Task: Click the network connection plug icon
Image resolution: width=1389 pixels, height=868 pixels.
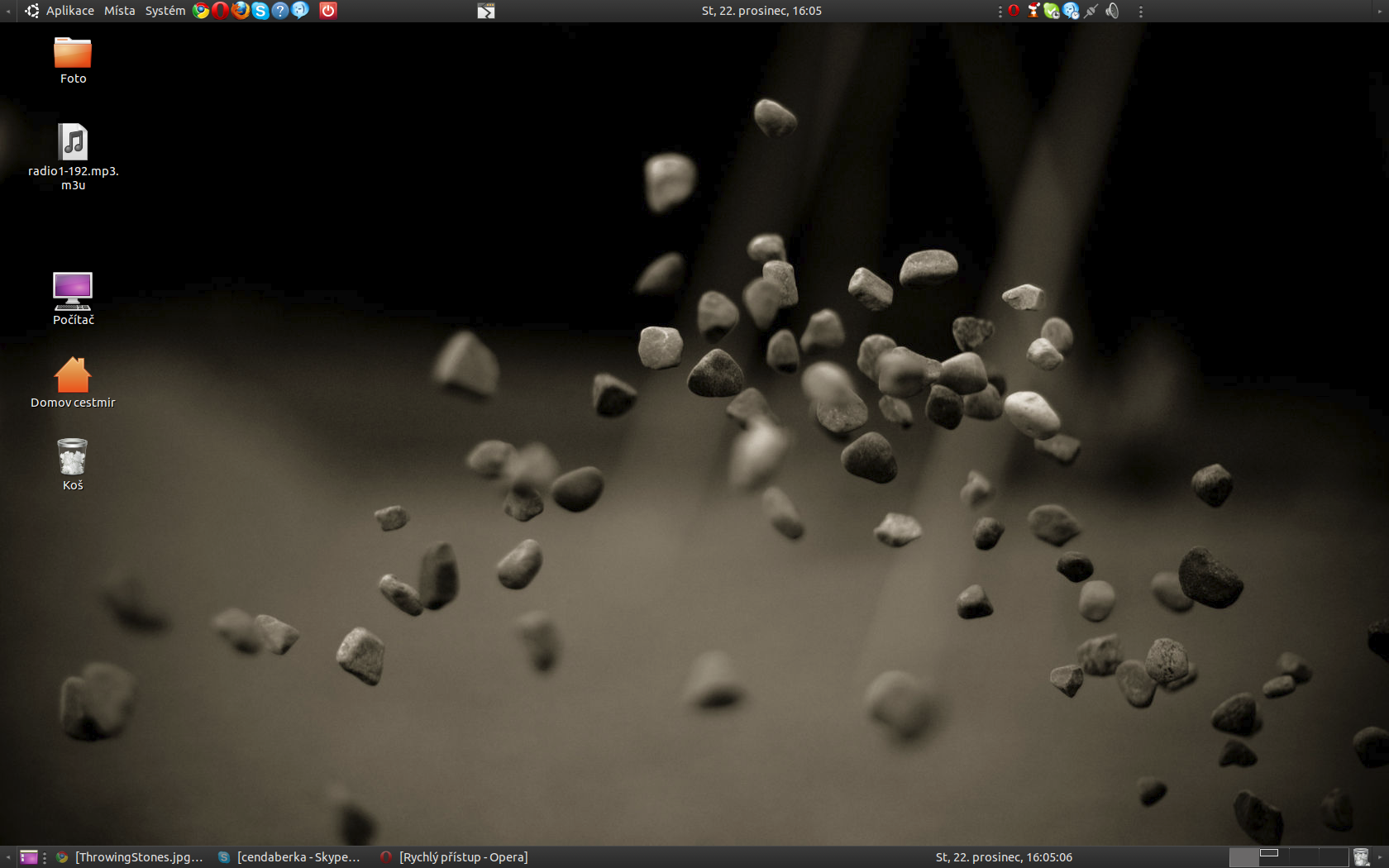Action: [1092, 11]
